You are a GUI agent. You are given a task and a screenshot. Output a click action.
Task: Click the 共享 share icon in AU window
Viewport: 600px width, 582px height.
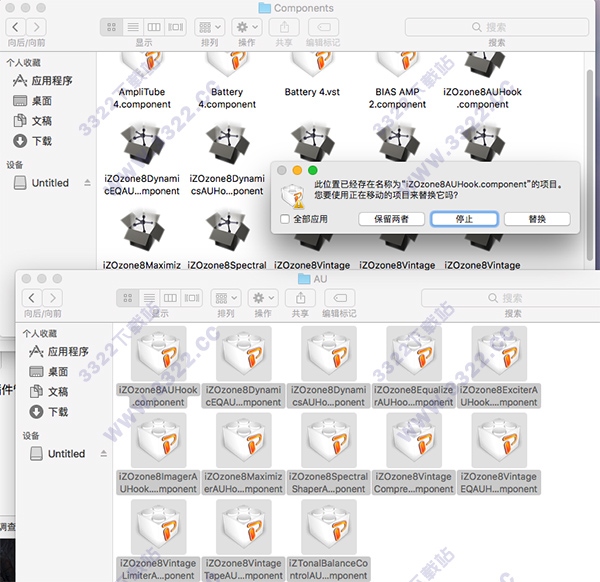click(x=300, y=298)
